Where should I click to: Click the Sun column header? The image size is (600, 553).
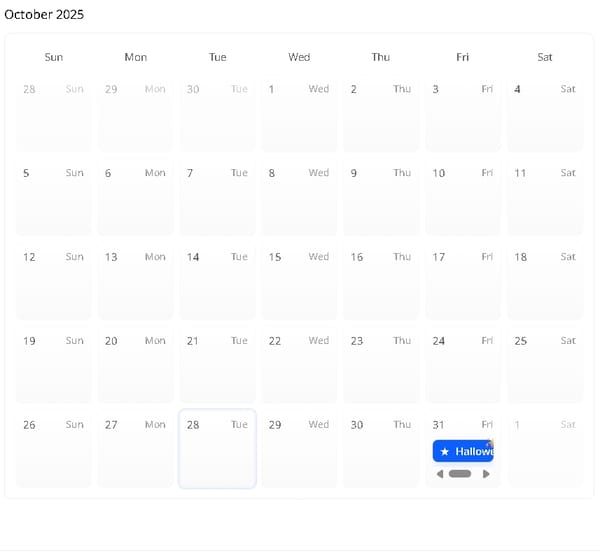54,57
